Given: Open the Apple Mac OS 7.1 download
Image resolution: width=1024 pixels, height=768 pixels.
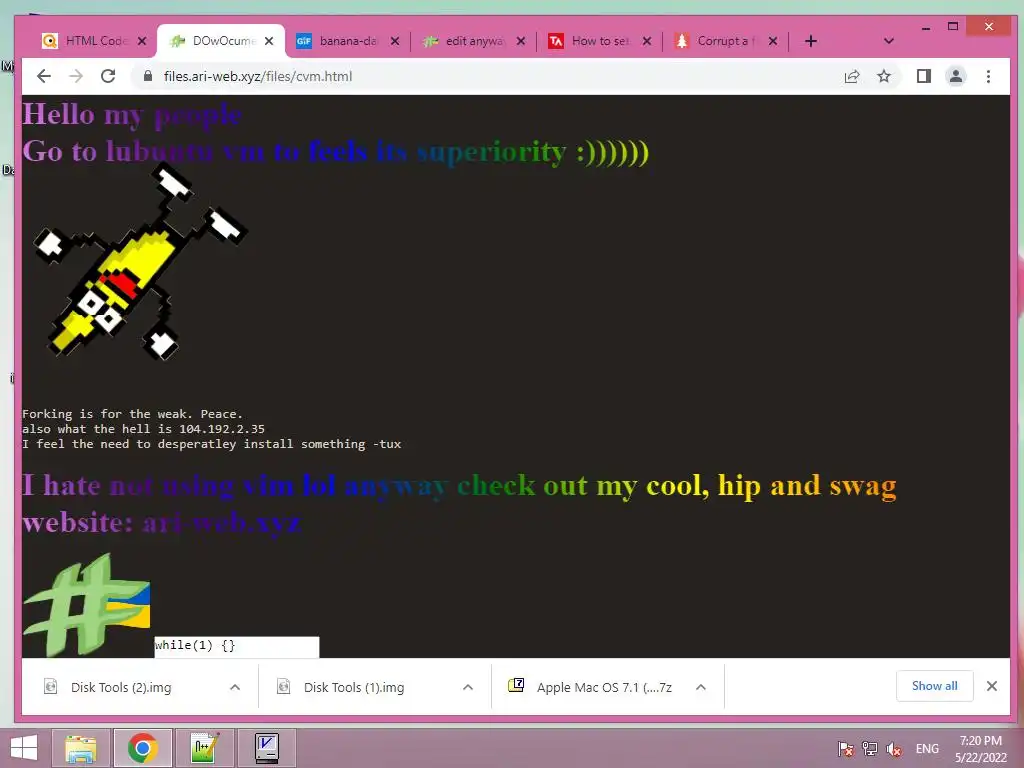Looking at the screenshot, I should click(x=591, y=687).
